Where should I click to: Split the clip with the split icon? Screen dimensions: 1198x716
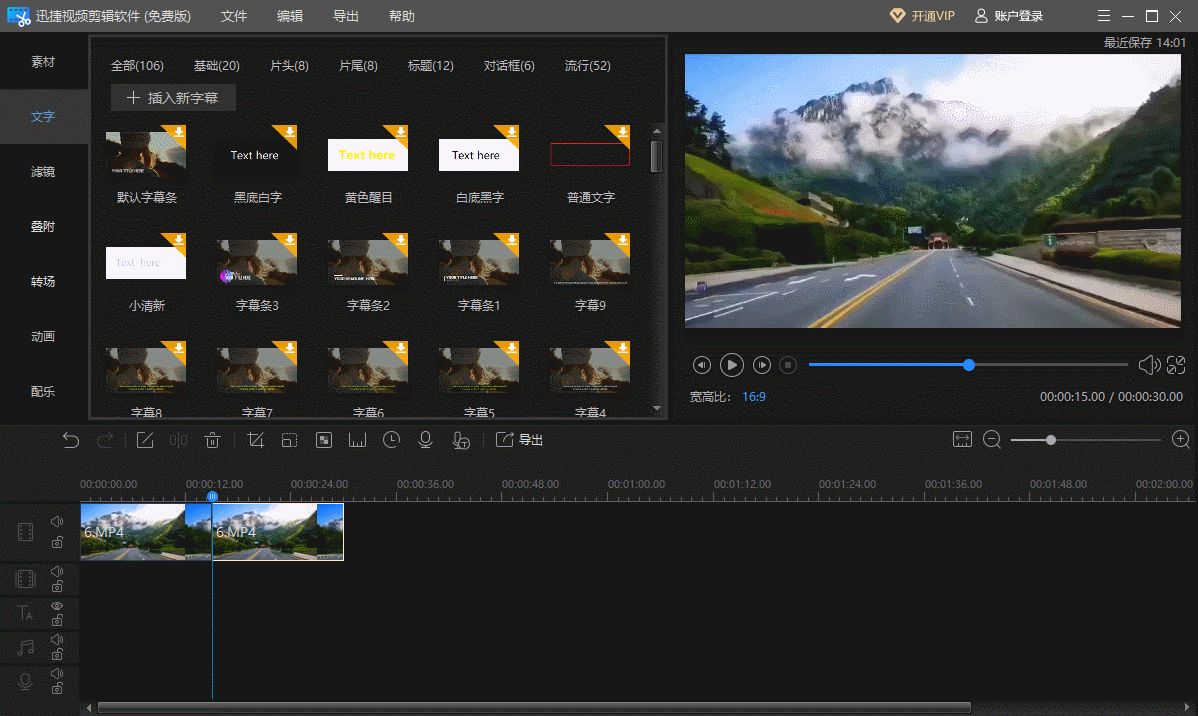click(x=178, y=440)
